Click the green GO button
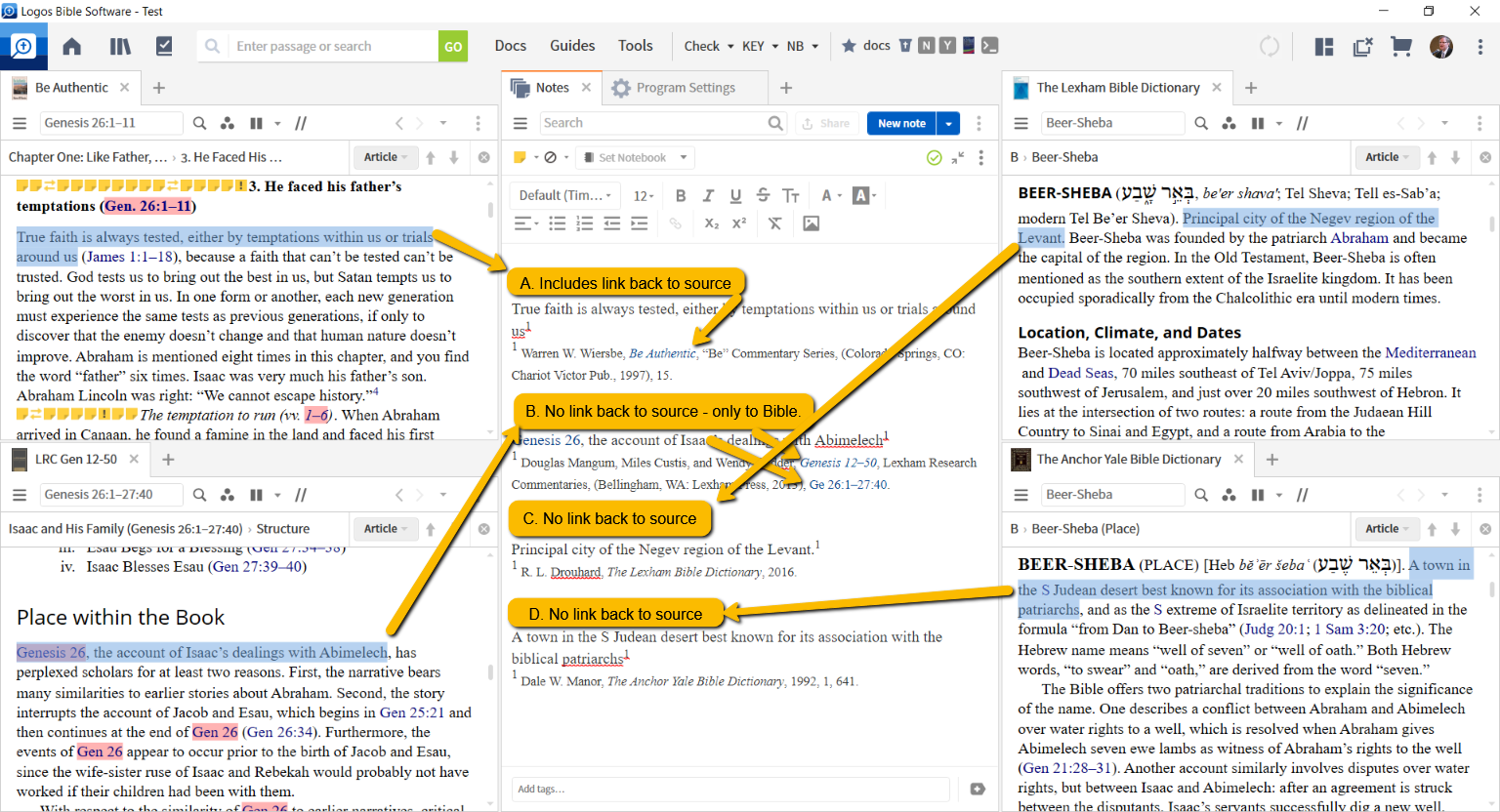 click(x=453, y=46)
